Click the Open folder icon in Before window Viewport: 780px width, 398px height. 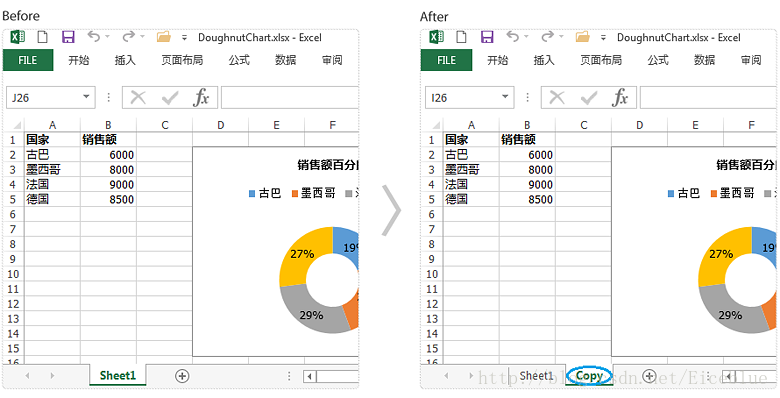coord(164,37)
